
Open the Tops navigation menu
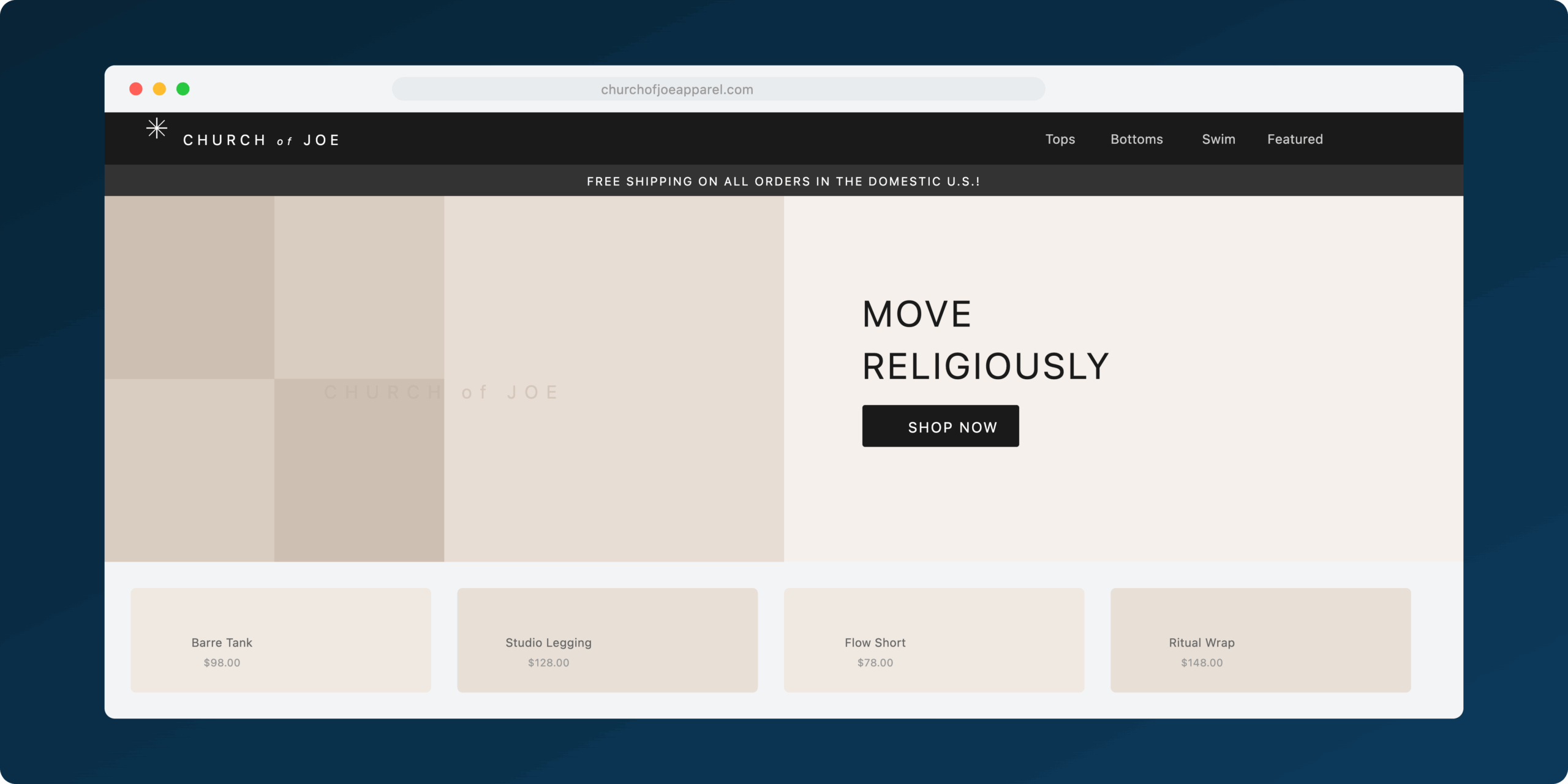click(x=1060, y=139)
